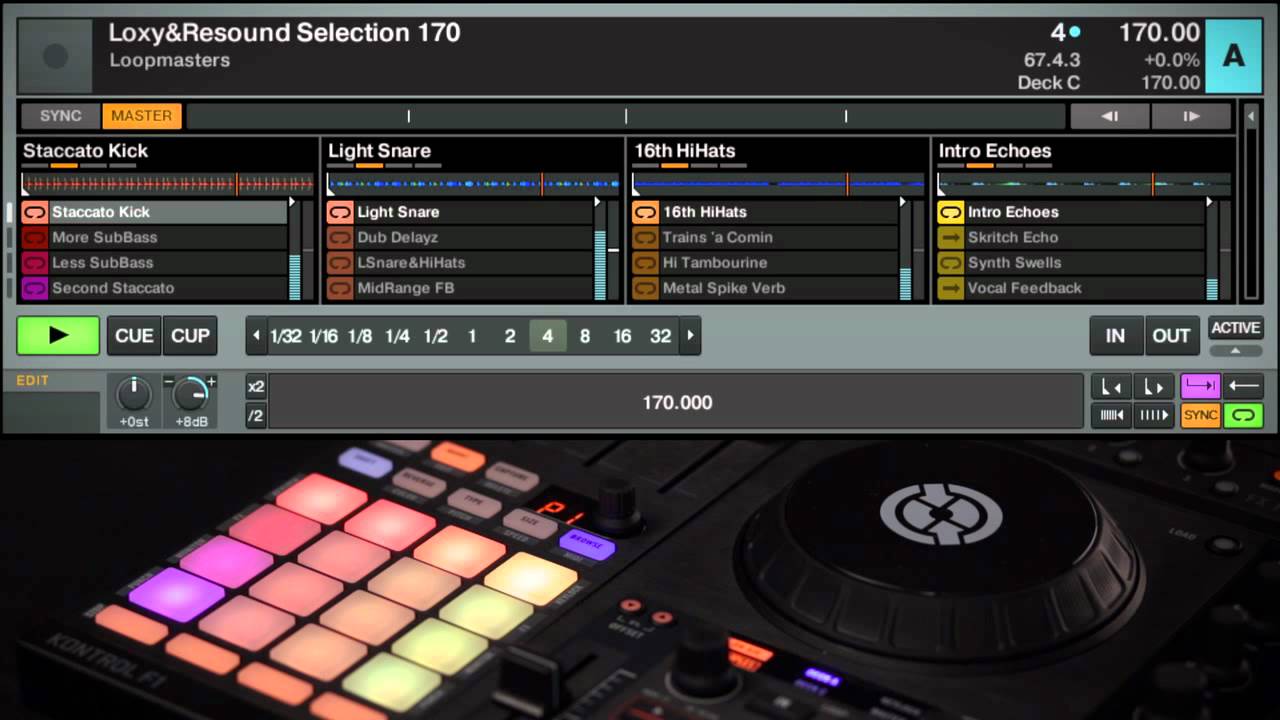The image size is (1280, 720).
Task: Click the loop icon beside Less SubBass
Action: coord(35,262)
